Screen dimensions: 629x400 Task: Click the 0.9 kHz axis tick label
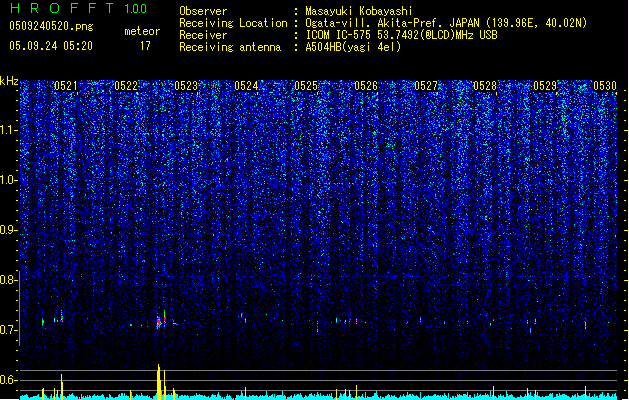point(9,230)
